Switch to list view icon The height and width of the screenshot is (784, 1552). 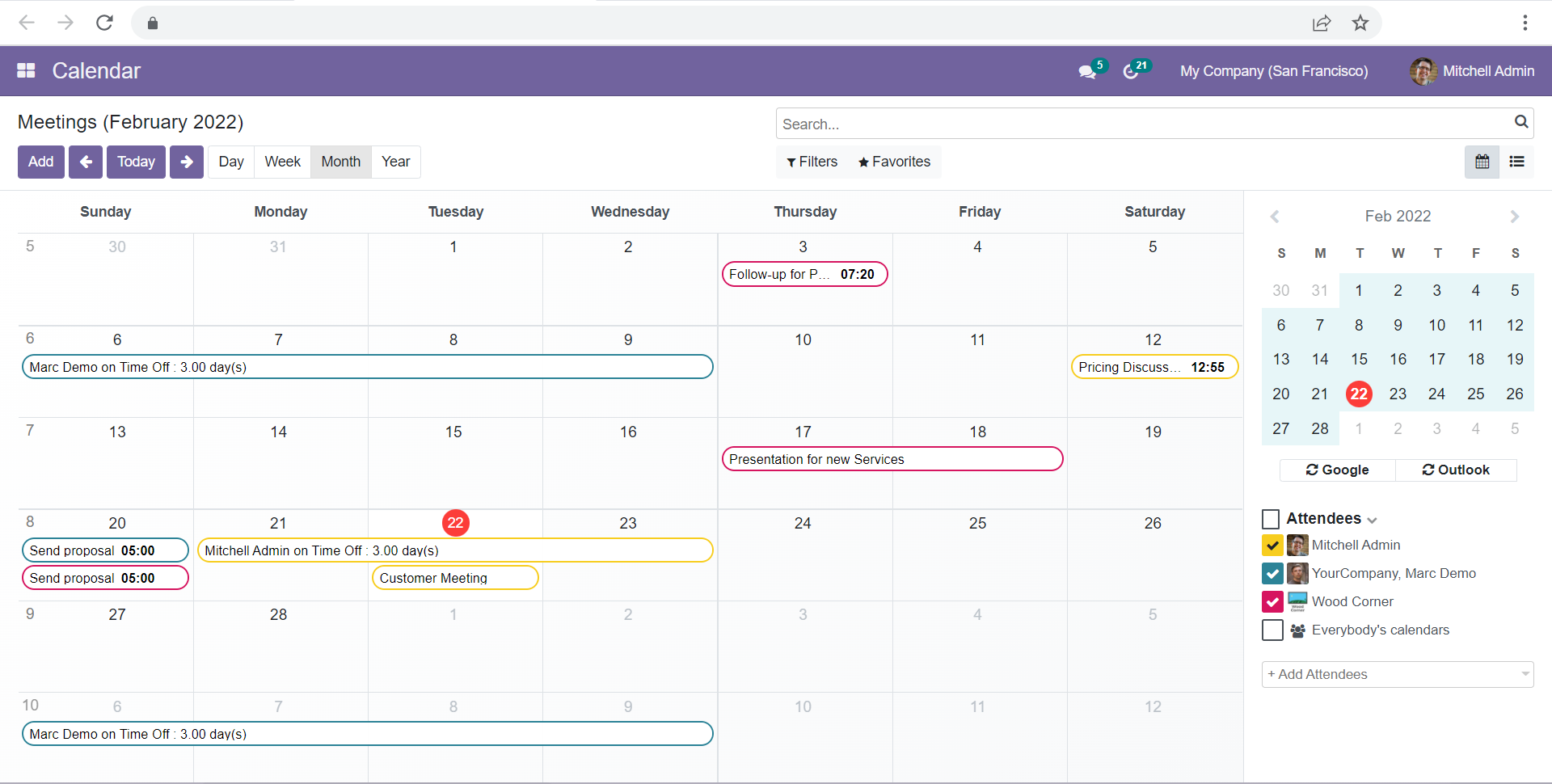(1516, 162)
